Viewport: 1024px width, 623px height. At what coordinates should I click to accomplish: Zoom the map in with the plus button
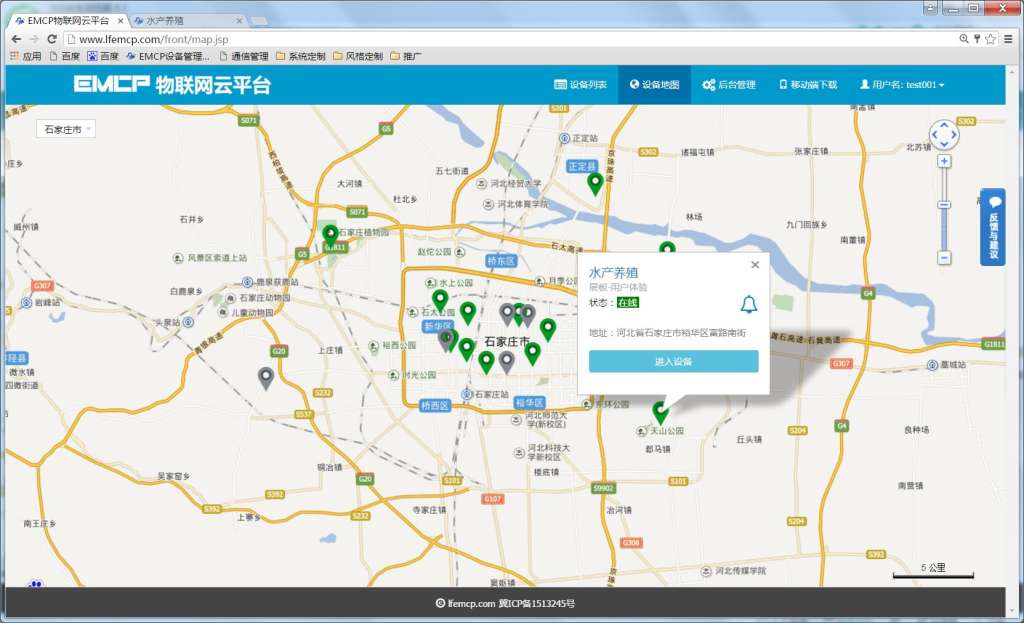point(944,161)
